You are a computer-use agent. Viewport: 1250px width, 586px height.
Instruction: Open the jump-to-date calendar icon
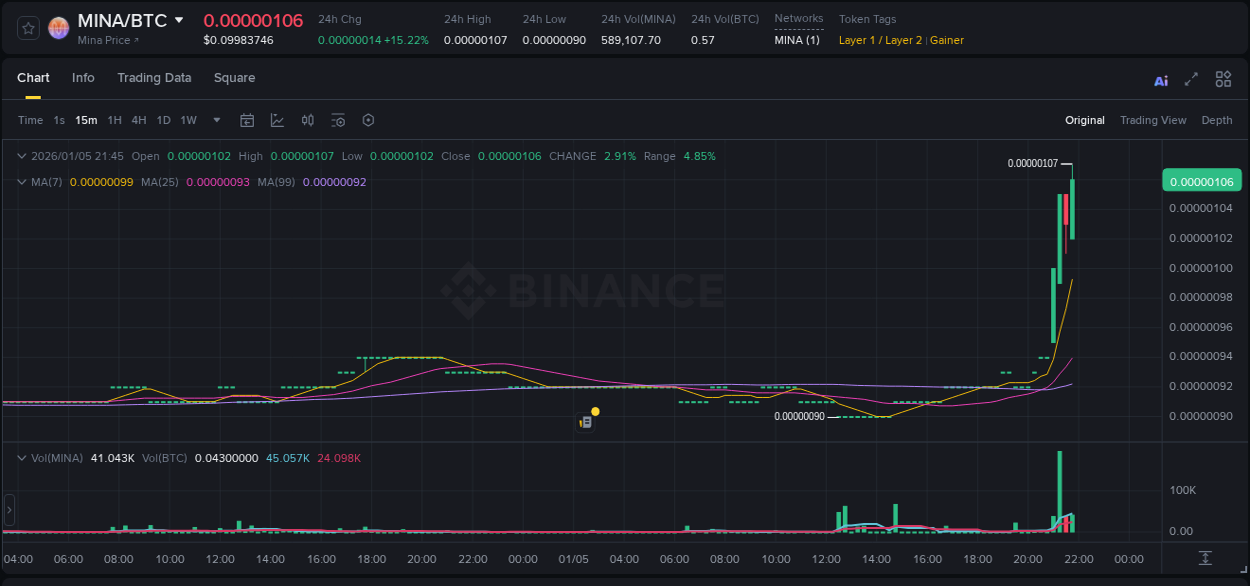pos(247,120)
